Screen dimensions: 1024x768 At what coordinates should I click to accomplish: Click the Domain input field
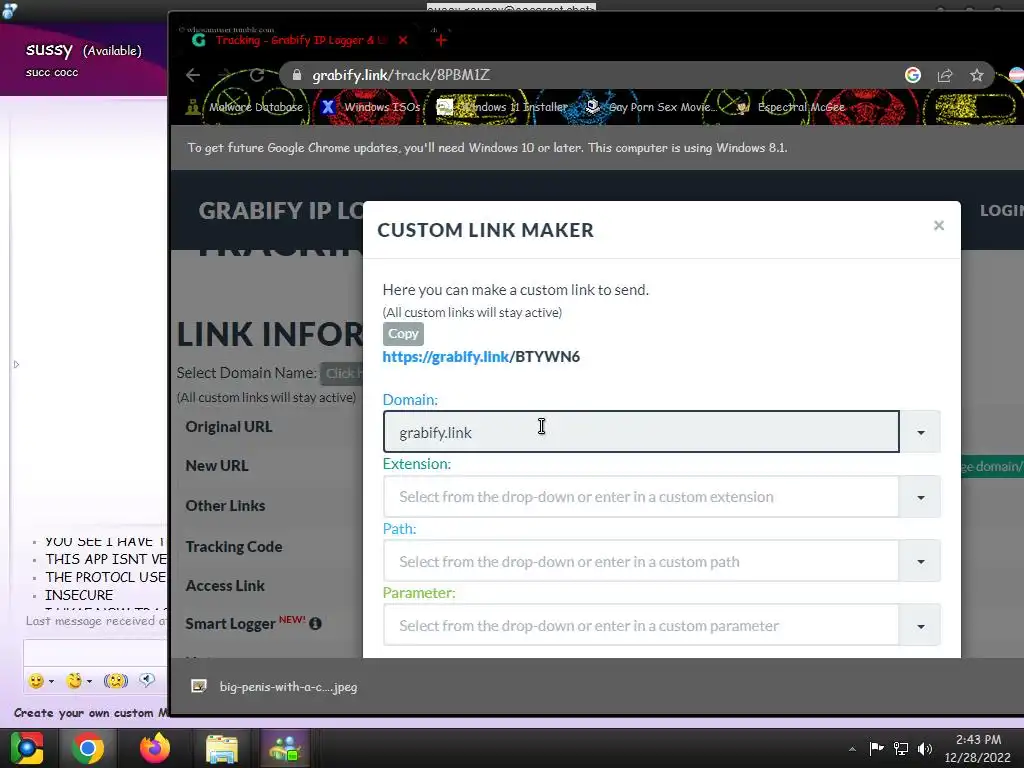[641, 432]
